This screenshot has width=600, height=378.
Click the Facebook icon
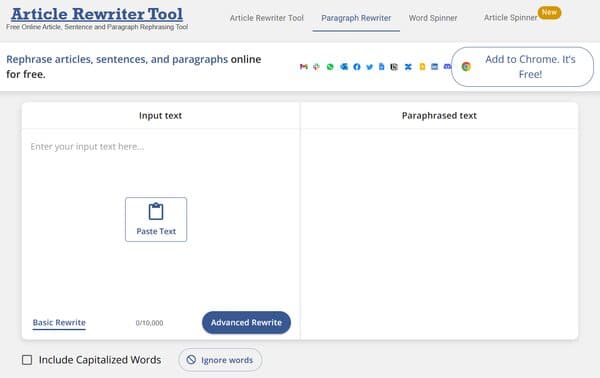coord(357,67)
